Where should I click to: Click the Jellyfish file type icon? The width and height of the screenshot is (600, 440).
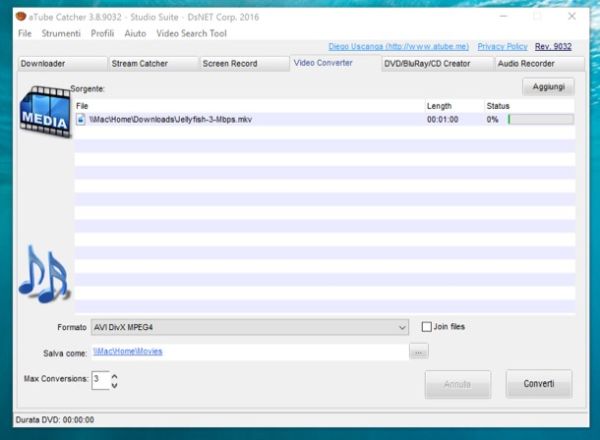(81, 119)
